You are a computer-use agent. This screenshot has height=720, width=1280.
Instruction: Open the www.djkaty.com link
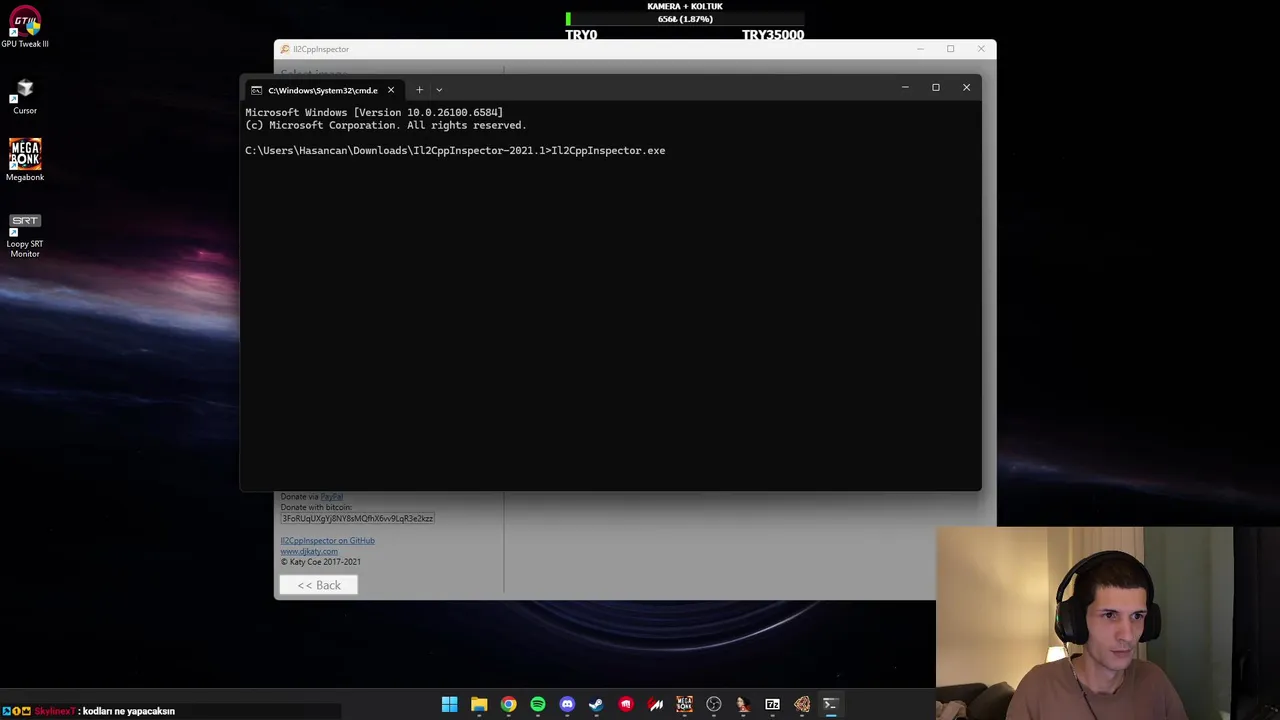coord(309,551)
